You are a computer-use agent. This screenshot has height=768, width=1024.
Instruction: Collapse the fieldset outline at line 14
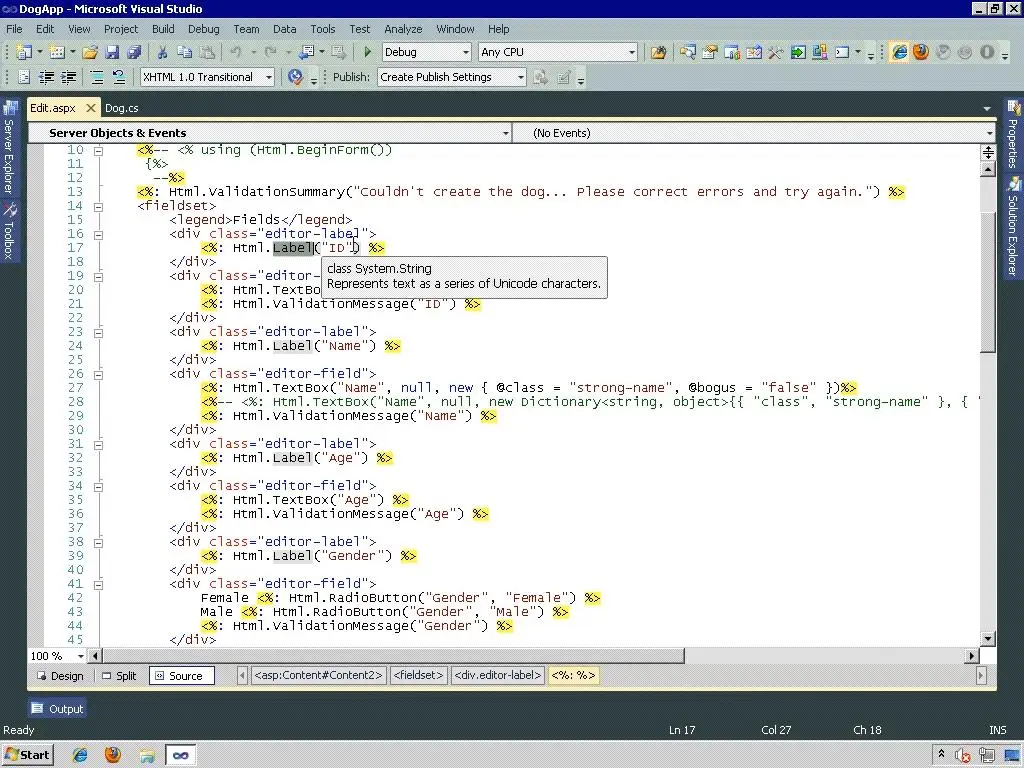point(98,206)
